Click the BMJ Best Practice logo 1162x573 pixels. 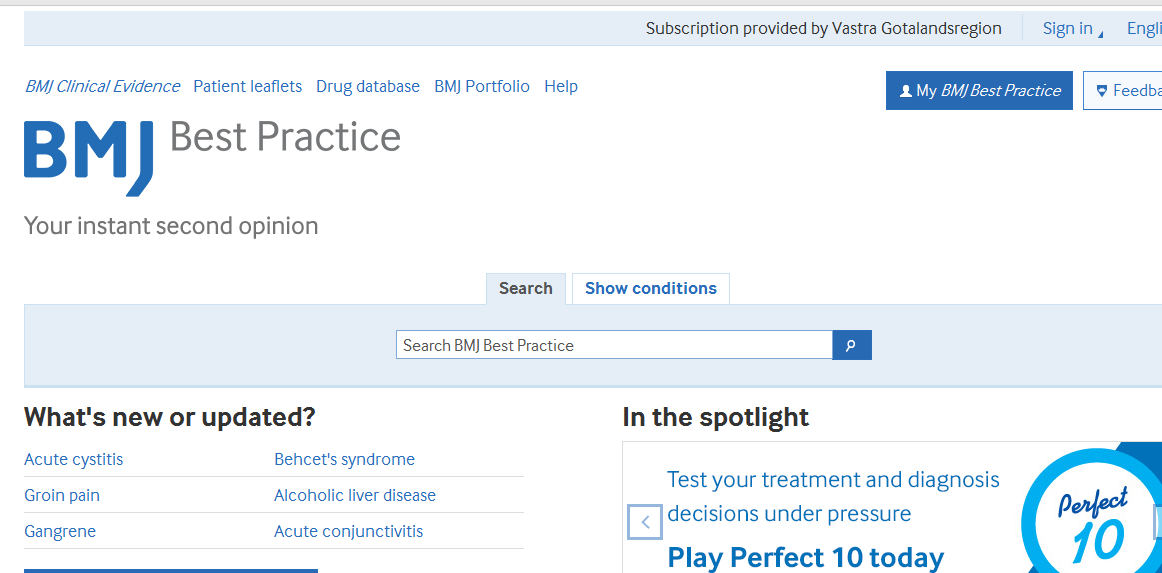[x=212, y=157]
